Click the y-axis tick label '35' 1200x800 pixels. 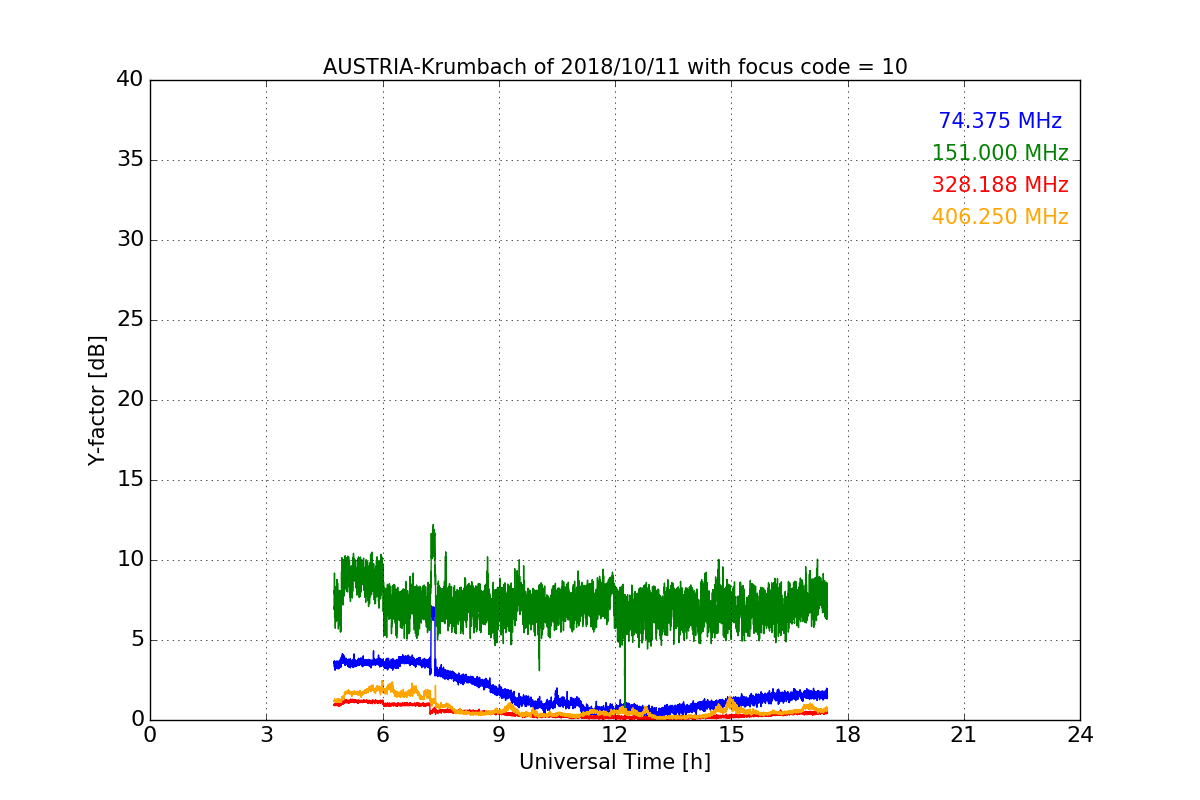click(130, 160)
